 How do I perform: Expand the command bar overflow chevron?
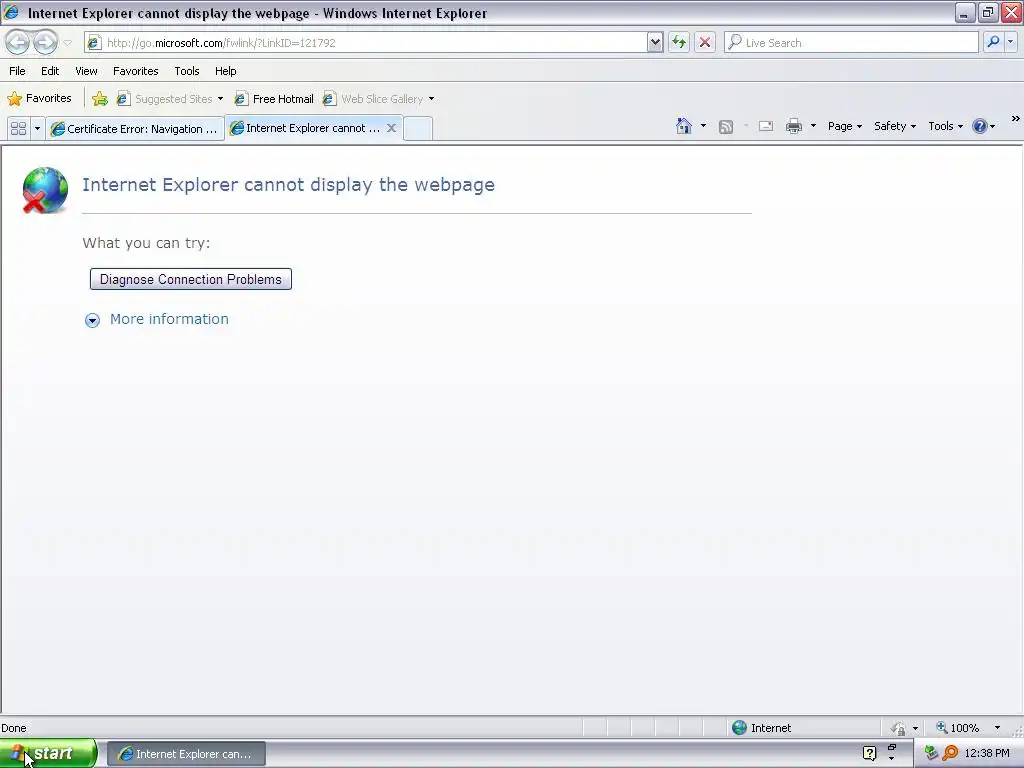[x=1016, y=119]
